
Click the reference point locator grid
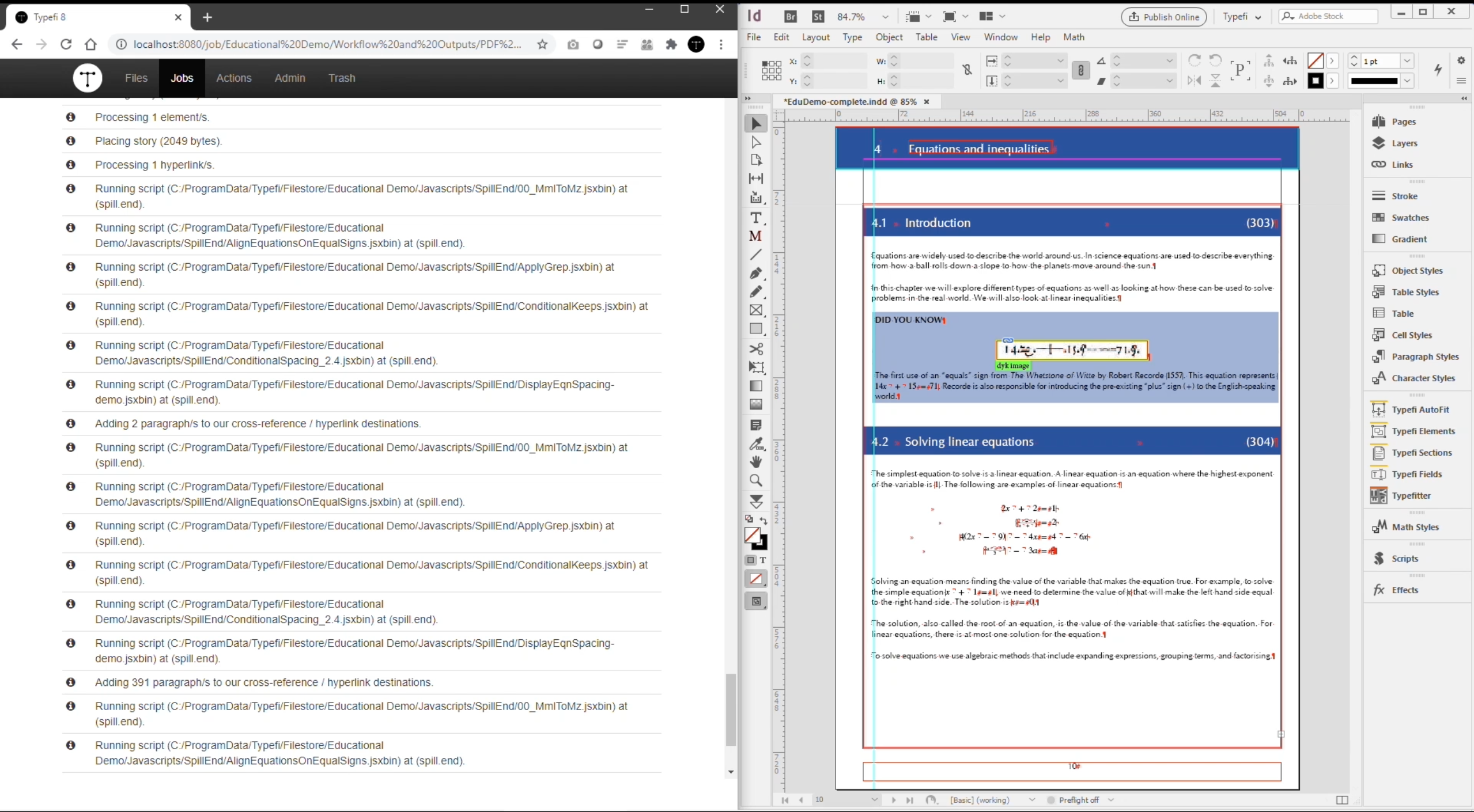pyautogui.click(x=771, y=70)
